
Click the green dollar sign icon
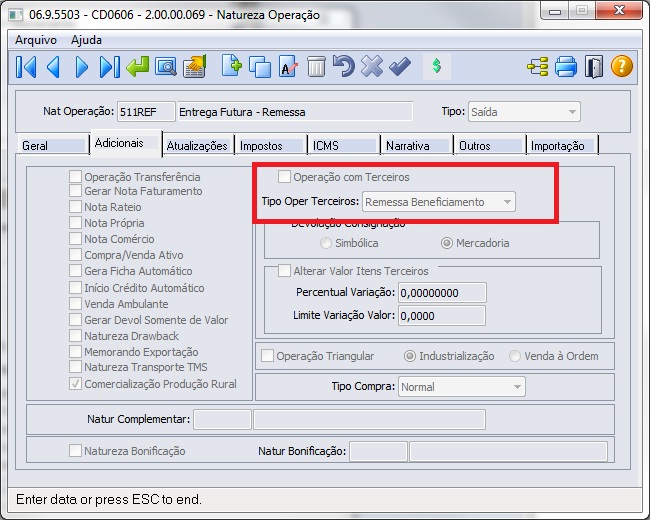coord(437,66)
